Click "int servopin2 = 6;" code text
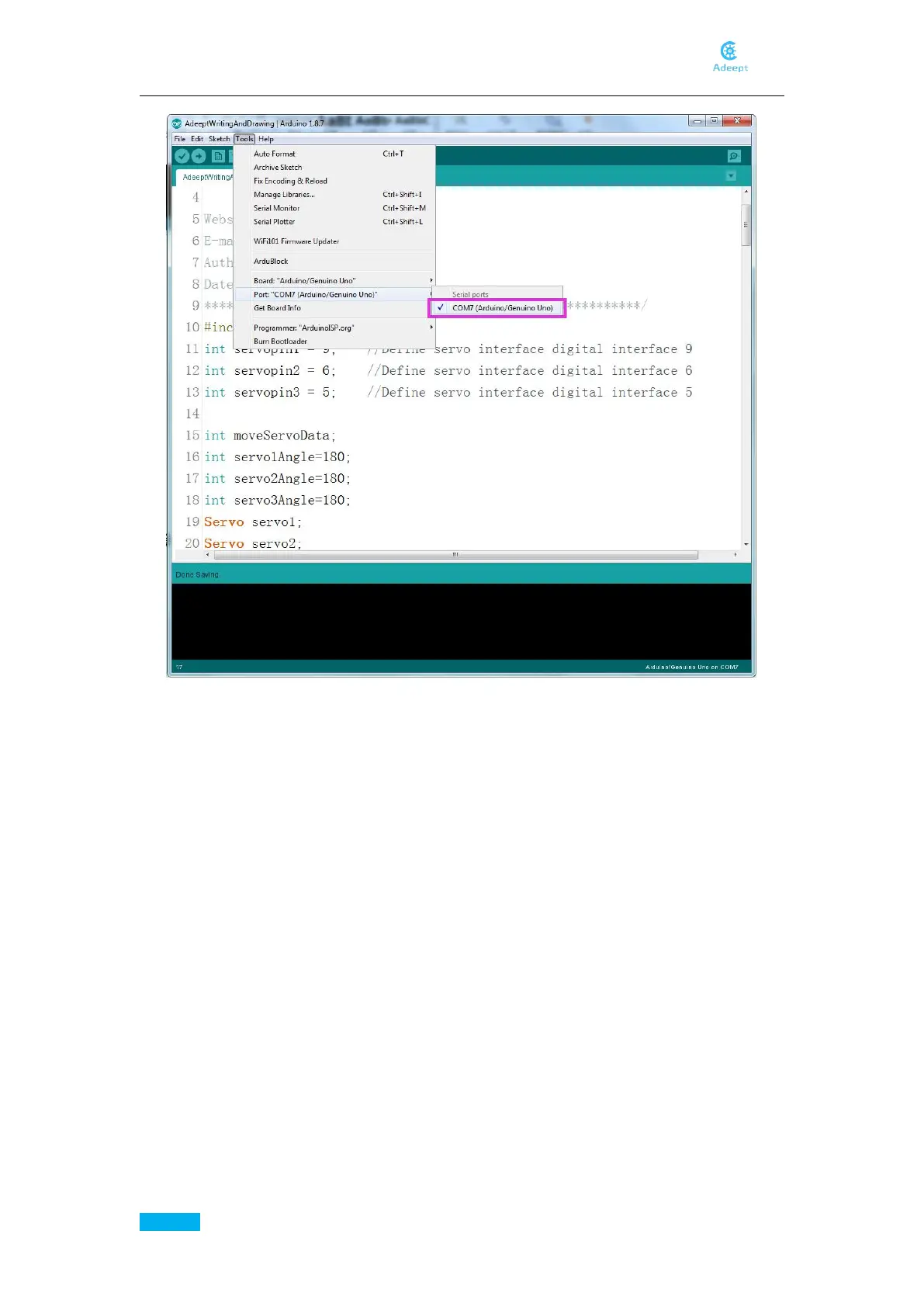This screenshot has height=1307, width=924. (271, 371)
